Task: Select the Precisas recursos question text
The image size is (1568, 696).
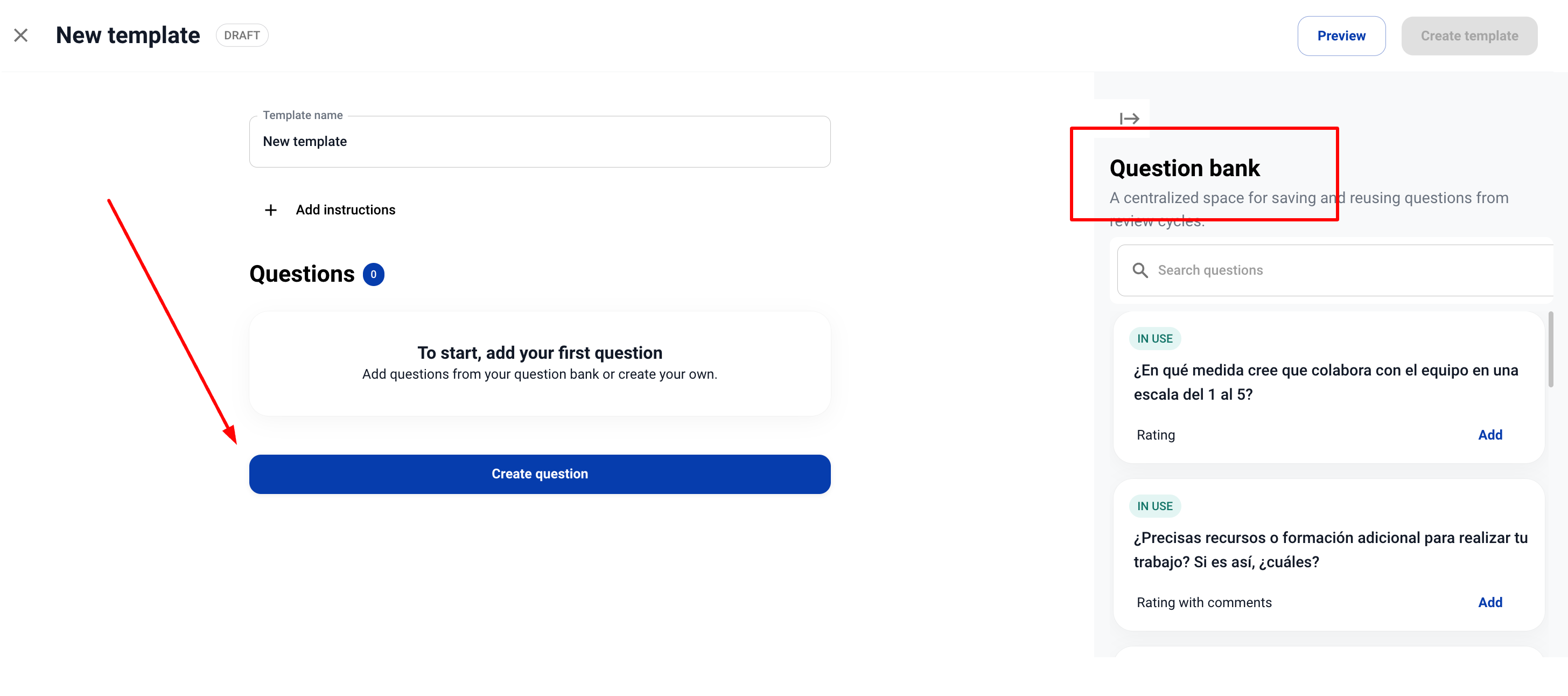Action: (x=1330, y=550)
